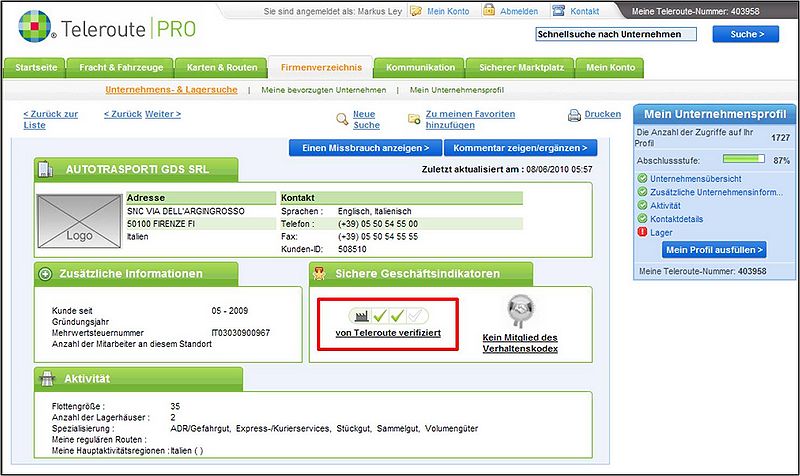Click the Kunden-ID value 508510
This screenshot has height=476, width=800.
(x=352, y=249)
